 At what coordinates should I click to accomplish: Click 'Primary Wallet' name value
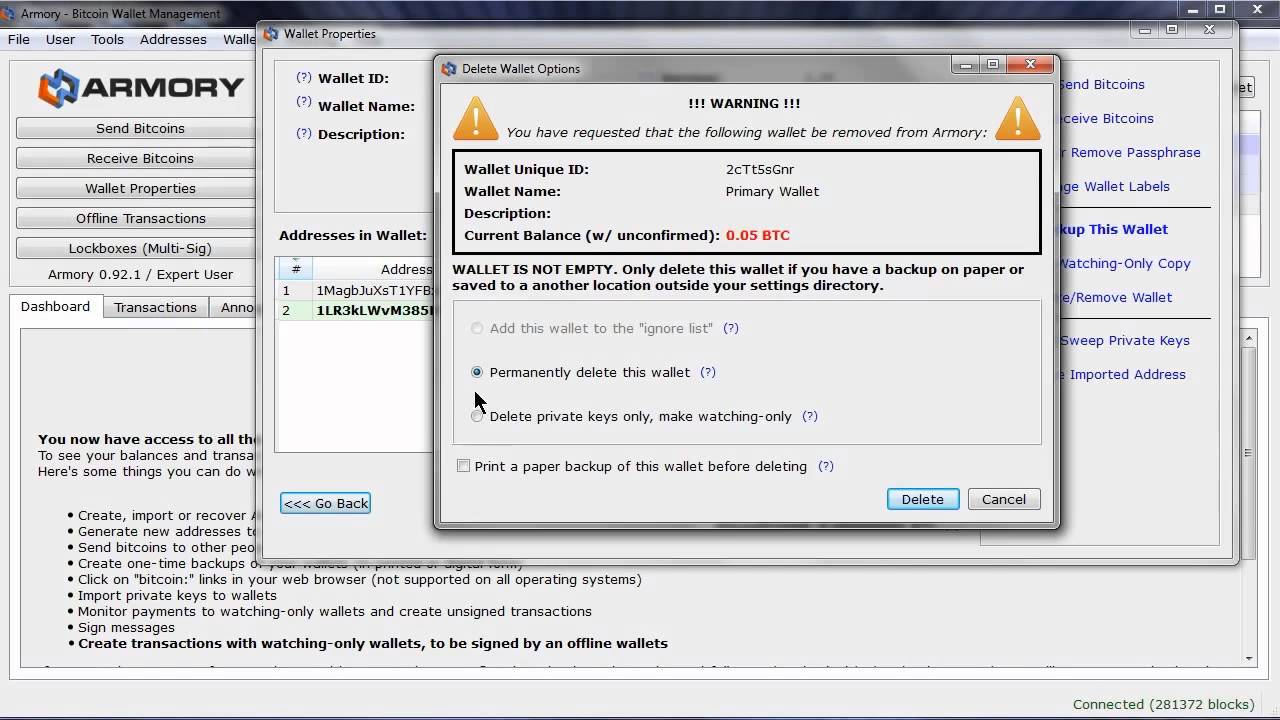tap(772, 191)
